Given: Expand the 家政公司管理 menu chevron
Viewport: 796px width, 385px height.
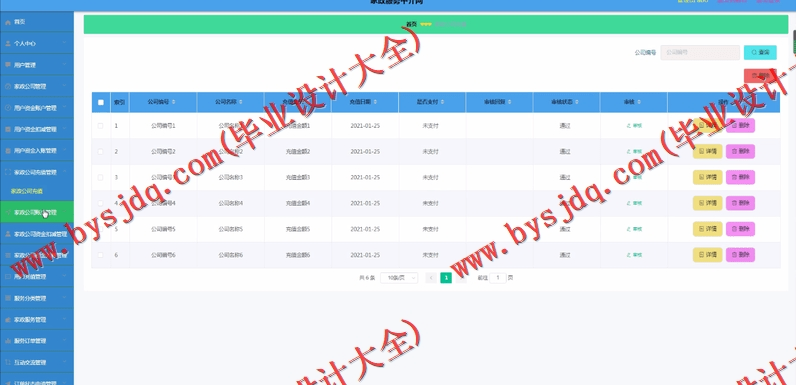Looking at the screenshot, I should pos(64,86).
